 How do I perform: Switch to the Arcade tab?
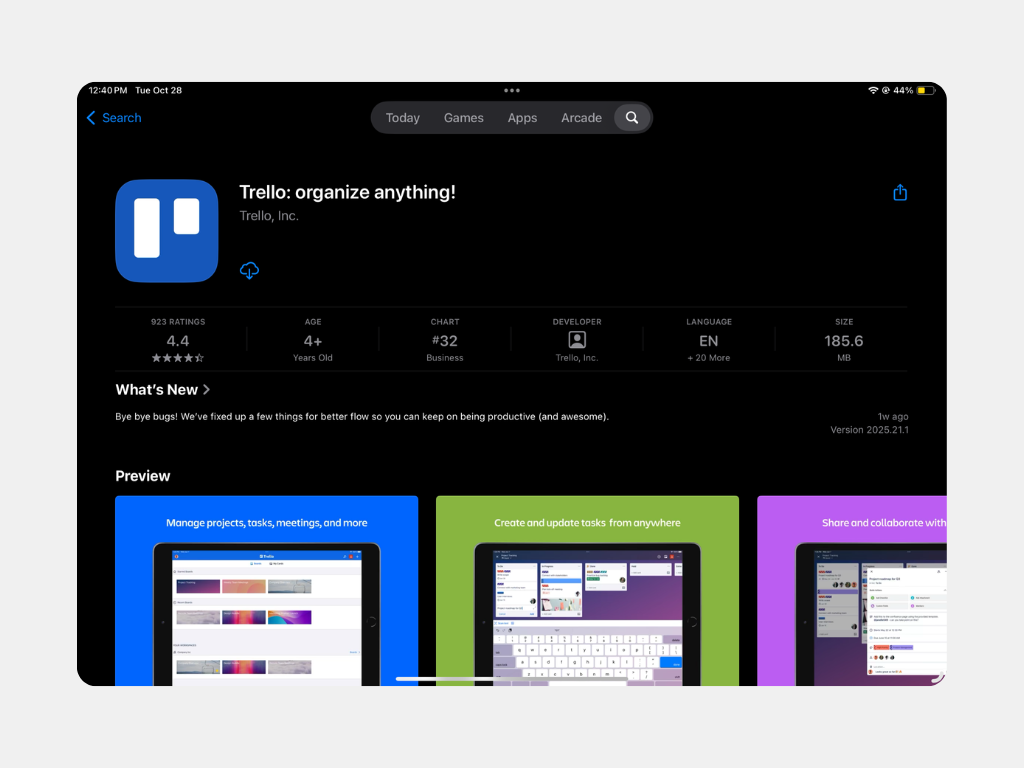click(581, 118)
